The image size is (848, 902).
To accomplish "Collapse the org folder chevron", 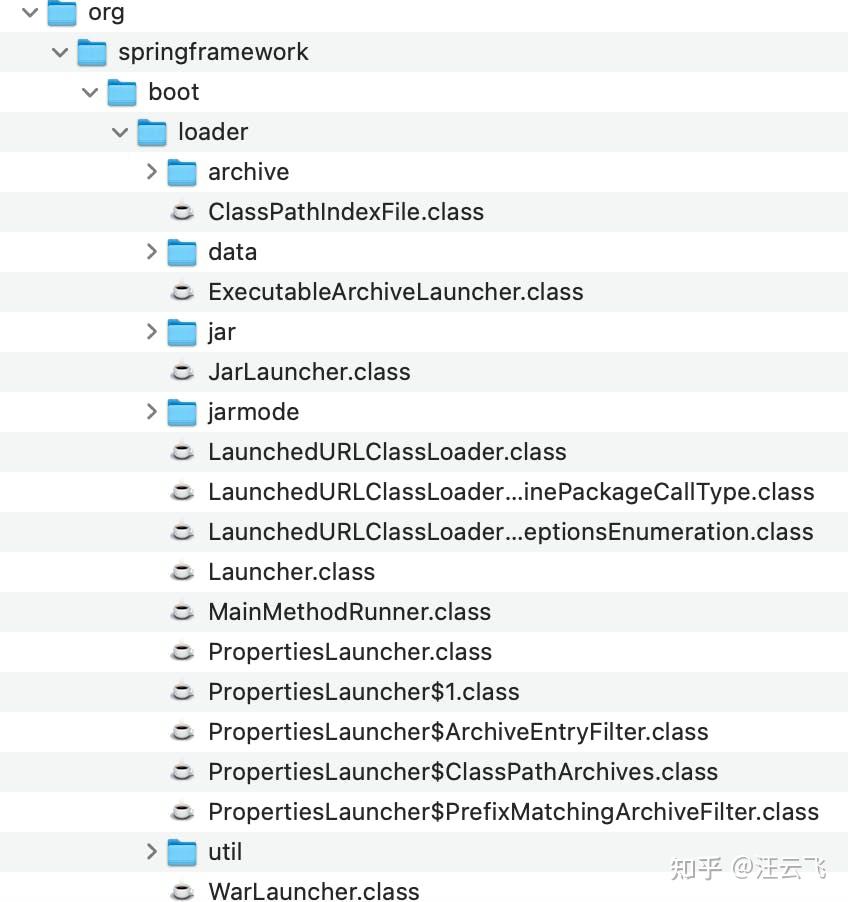I will coord(30,12).
